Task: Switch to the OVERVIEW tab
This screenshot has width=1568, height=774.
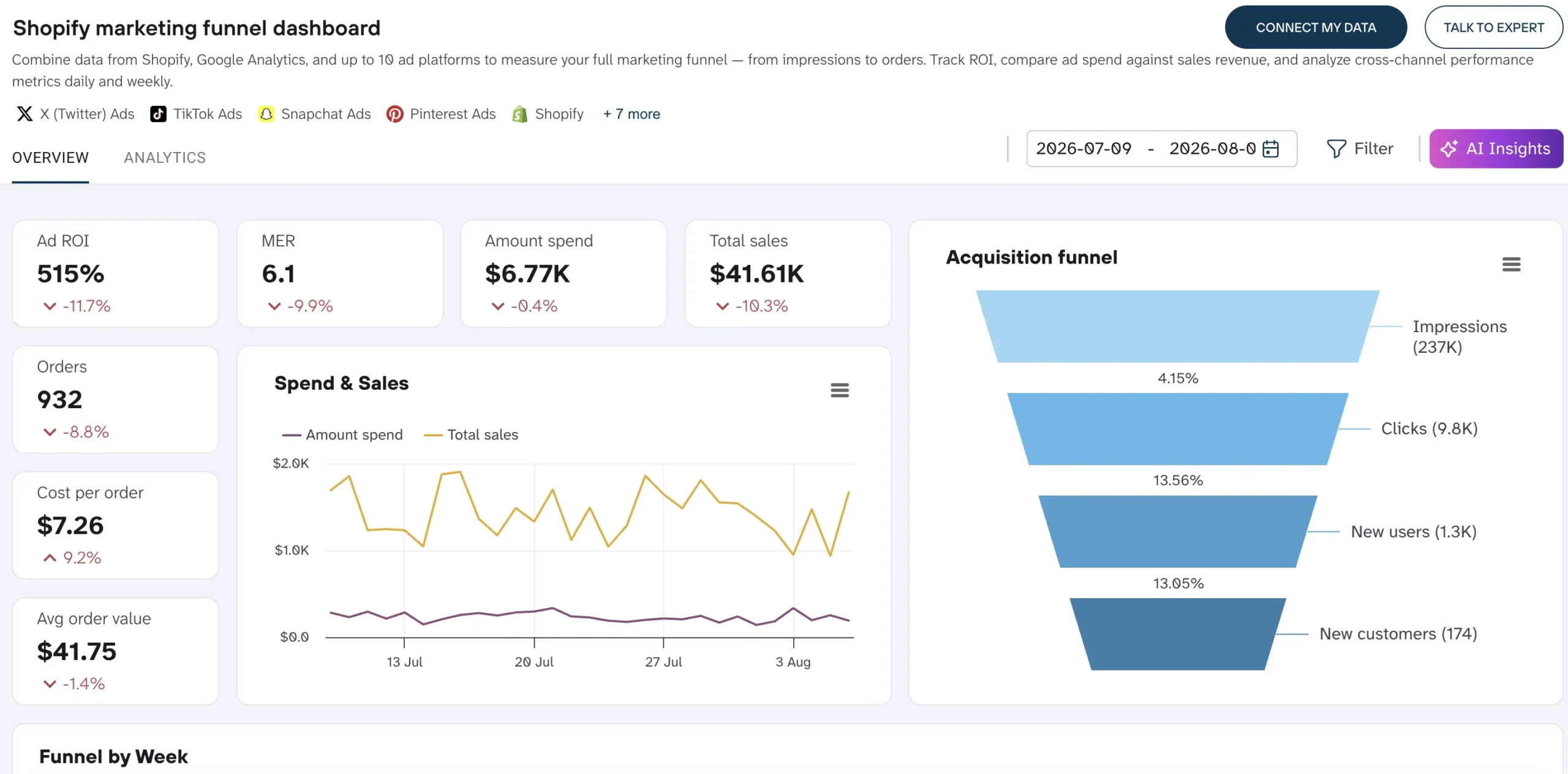Action: [50, 158]
